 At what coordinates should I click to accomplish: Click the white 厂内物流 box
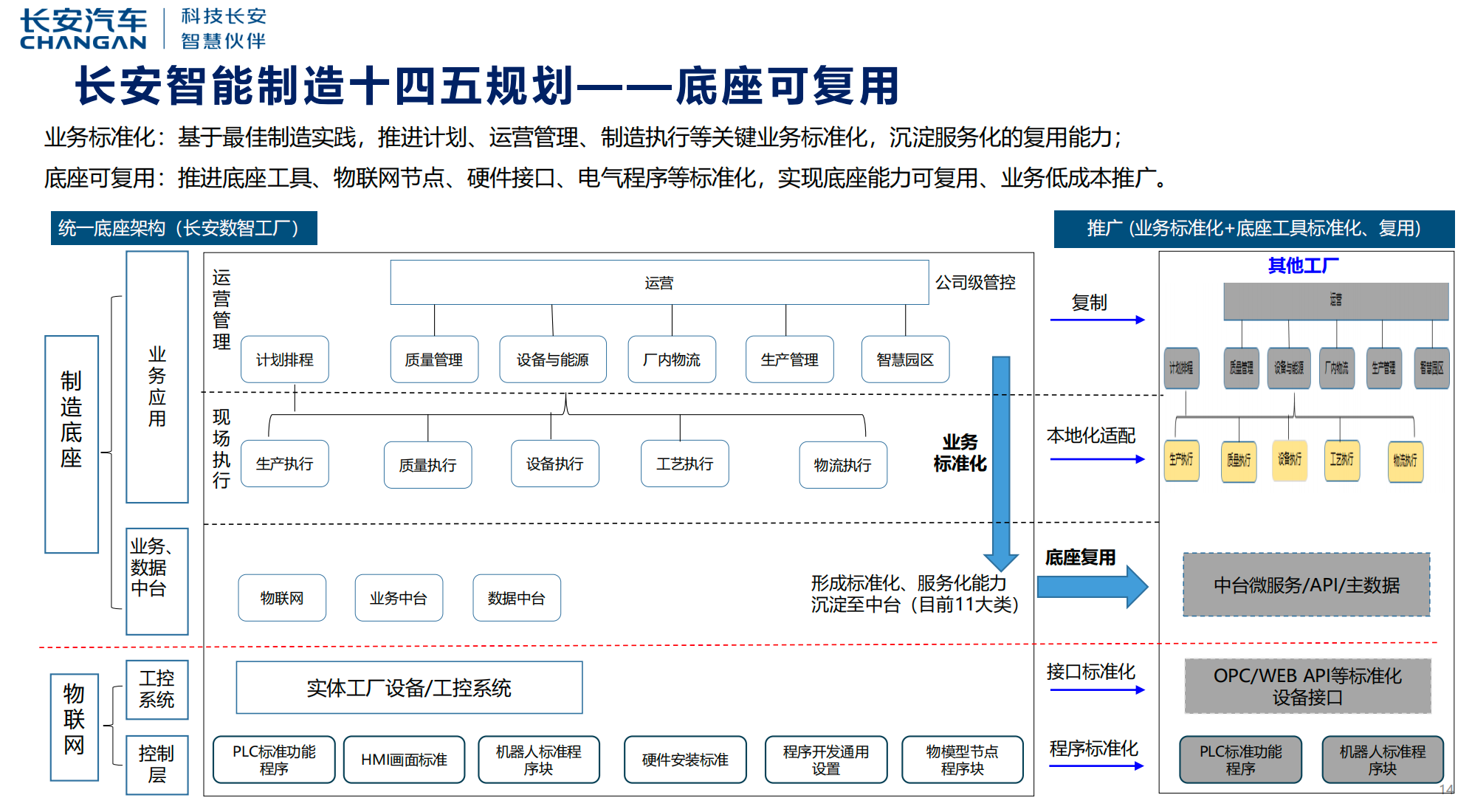click(672, 359)
